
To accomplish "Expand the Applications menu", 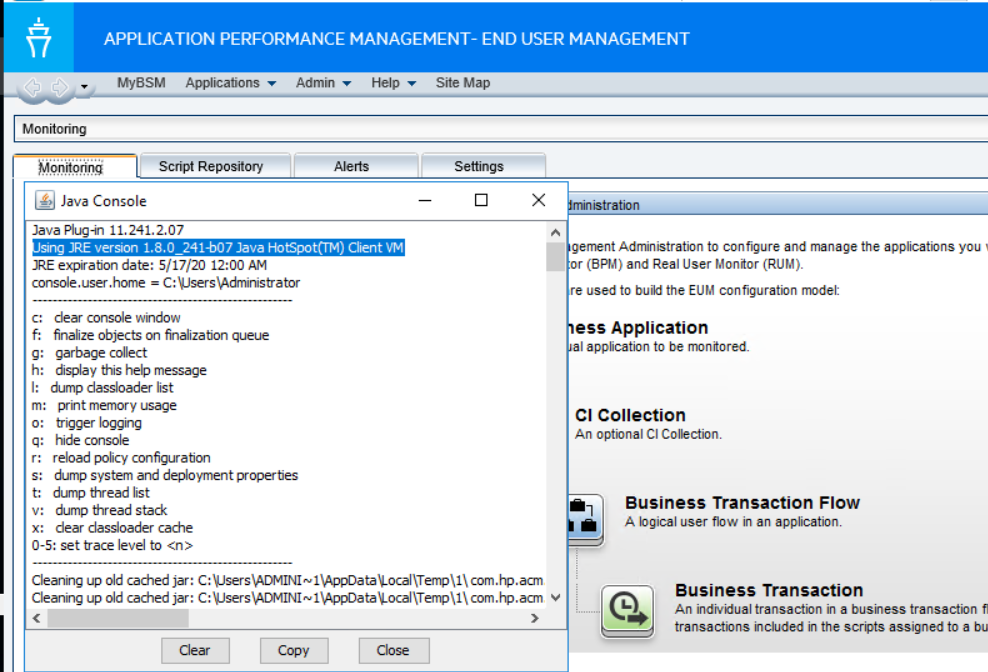I will [x=230, y=83].
